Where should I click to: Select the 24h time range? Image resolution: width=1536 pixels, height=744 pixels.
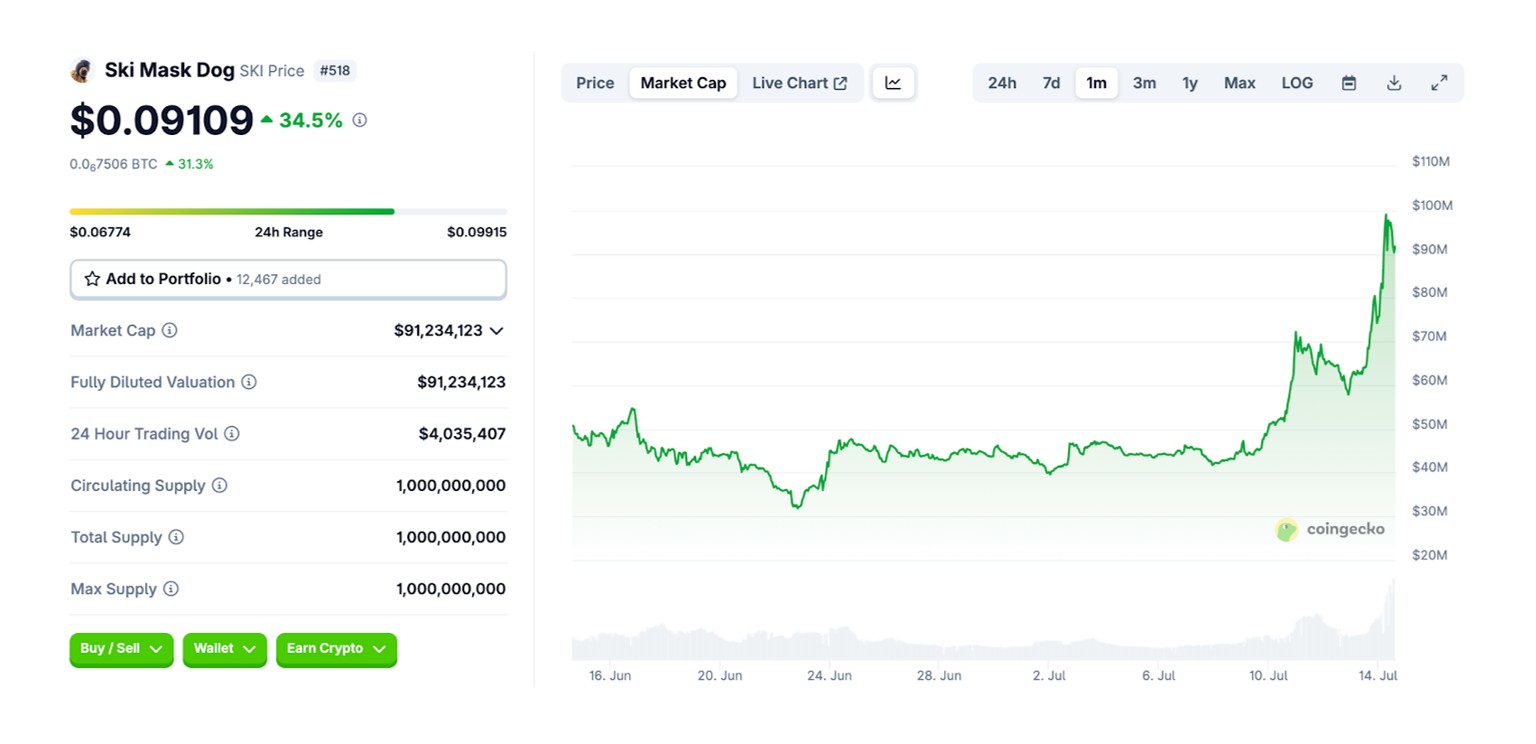point(1002,83)
